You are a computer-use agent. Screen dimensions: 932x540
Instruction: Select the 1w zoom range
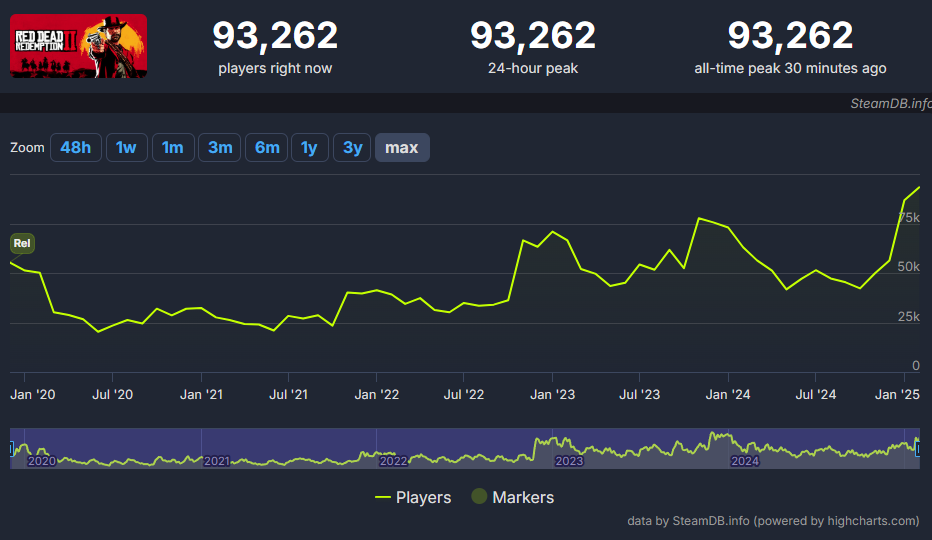coord(127,147)
